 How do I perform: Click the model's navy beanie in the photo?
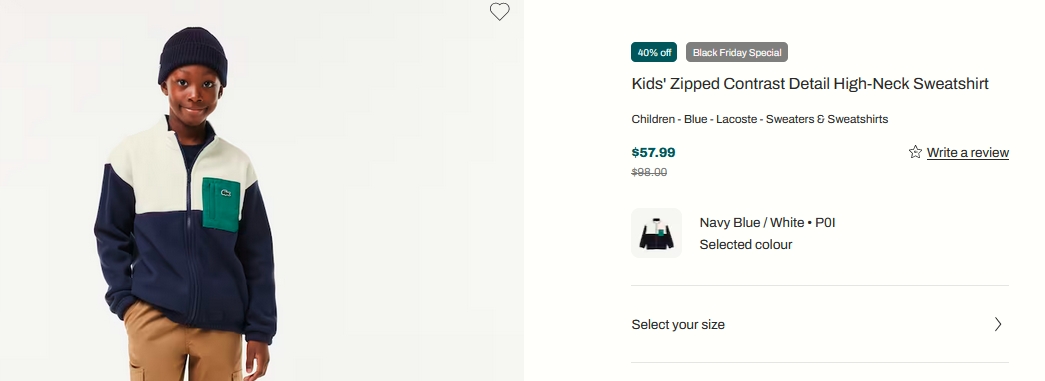pos(193,56)
